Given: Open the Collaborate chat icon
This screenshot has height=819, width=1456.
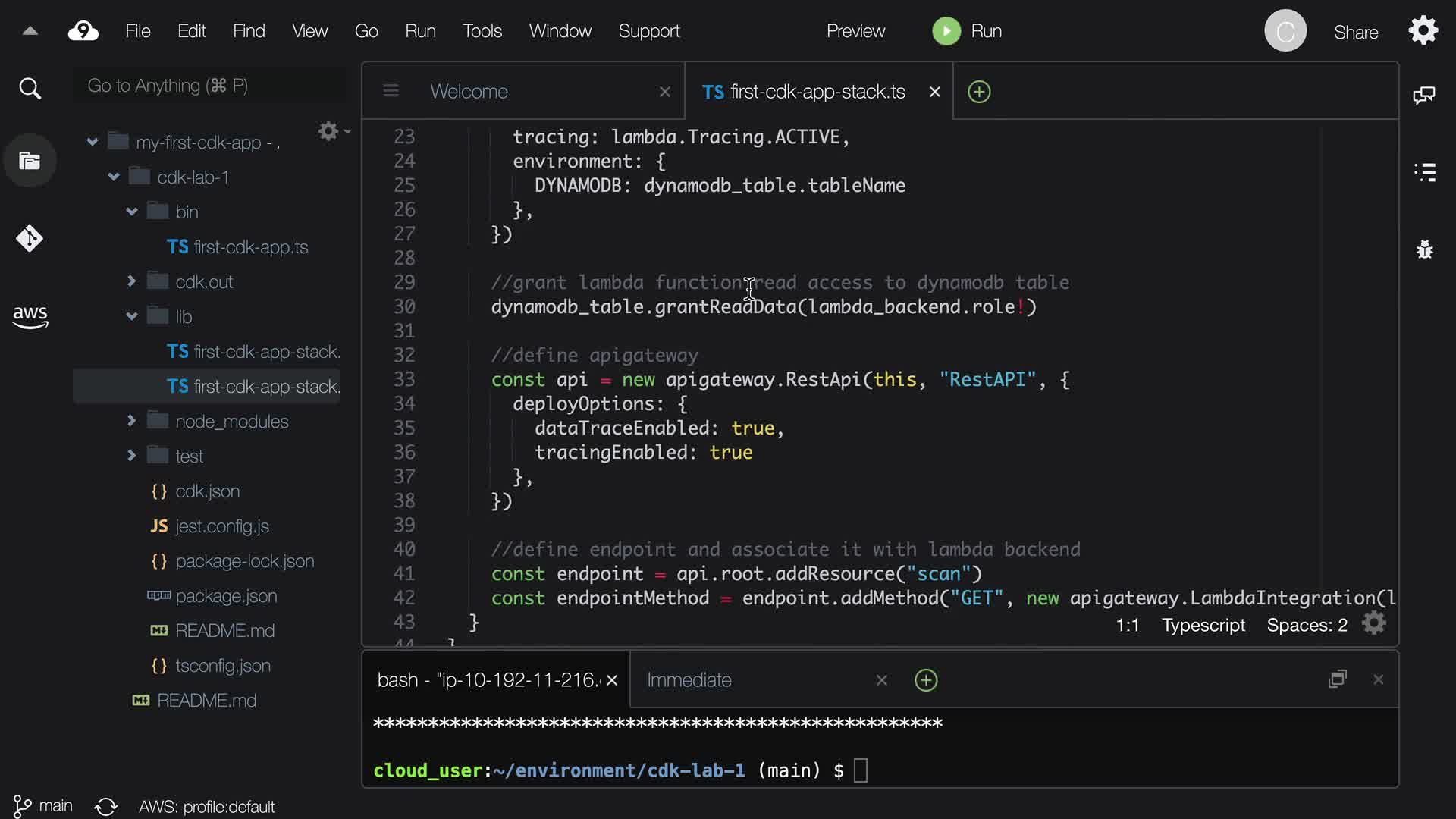Looking at the screenshot, I should [x=1423, y=95].
